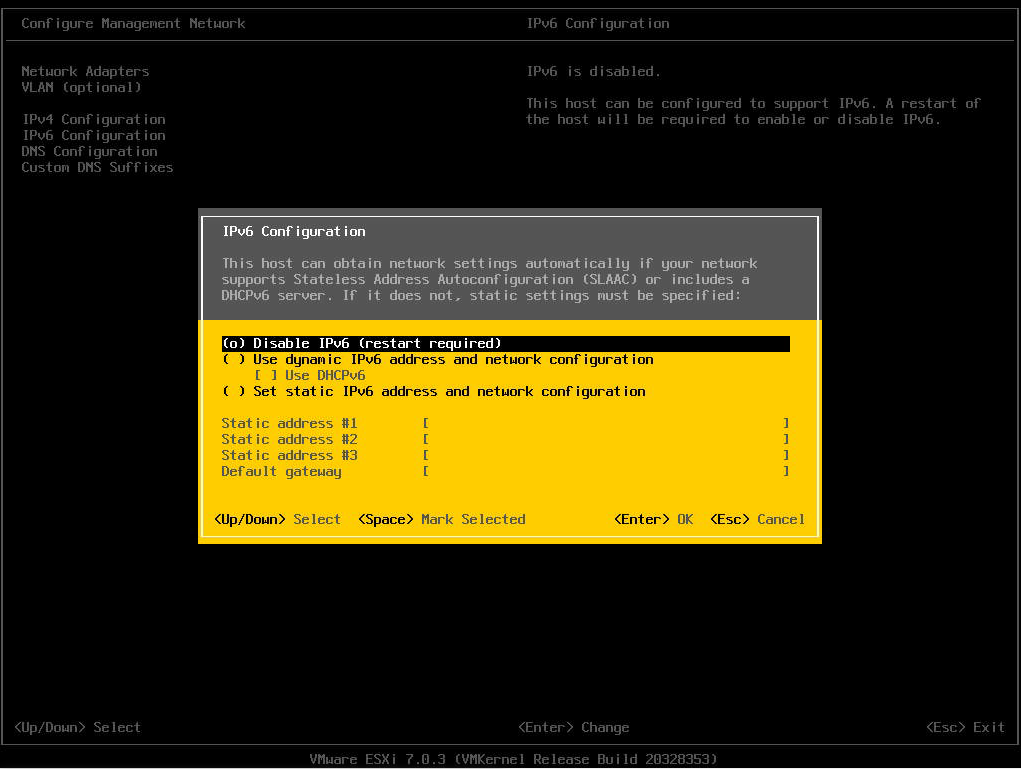
Task: Select IPv4 Configuration menu entry
Action: [x=94, y=119]
